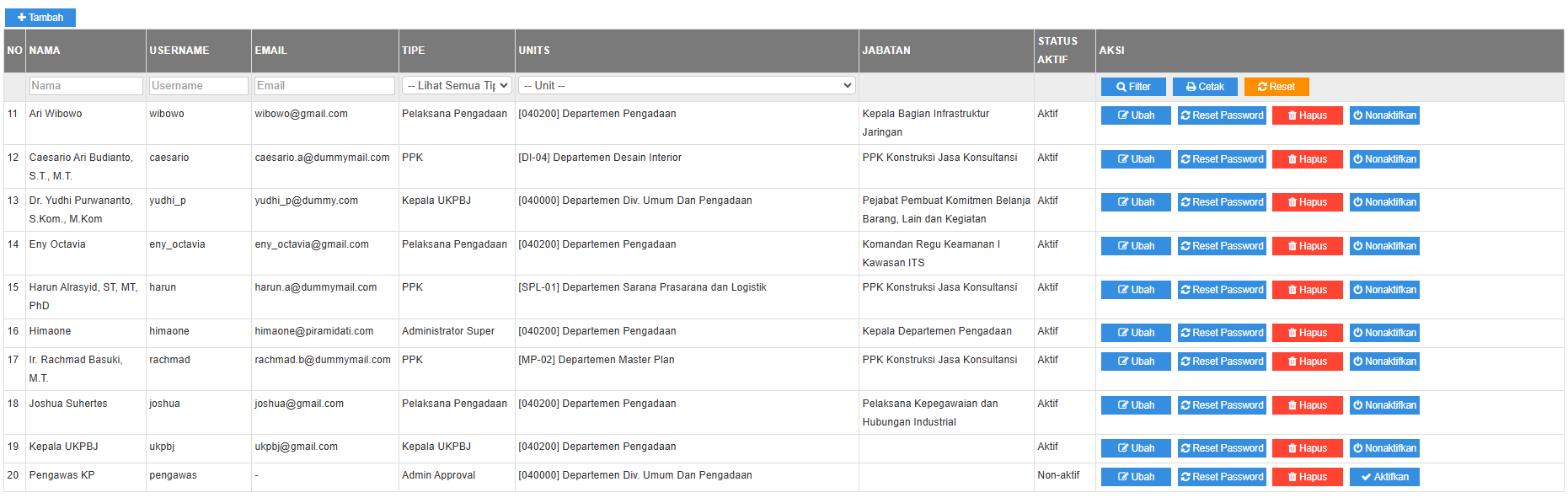Image resolution: width=1568 pixels, height=498 pixels.
Task: Click Ubah for Ir. Rachmad Basuki
Action: pos(1136,361)
